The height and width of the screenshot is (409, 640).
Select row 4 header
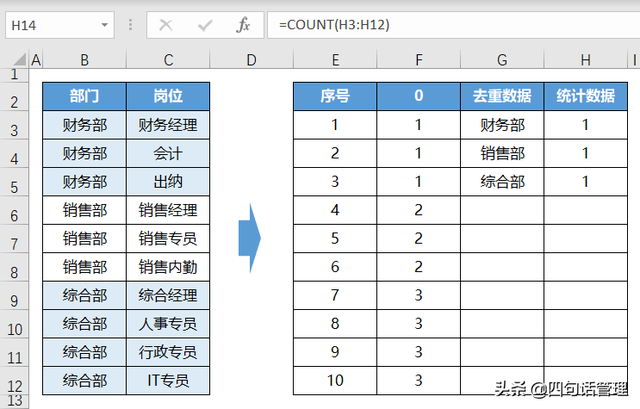[x=14, y=153]
